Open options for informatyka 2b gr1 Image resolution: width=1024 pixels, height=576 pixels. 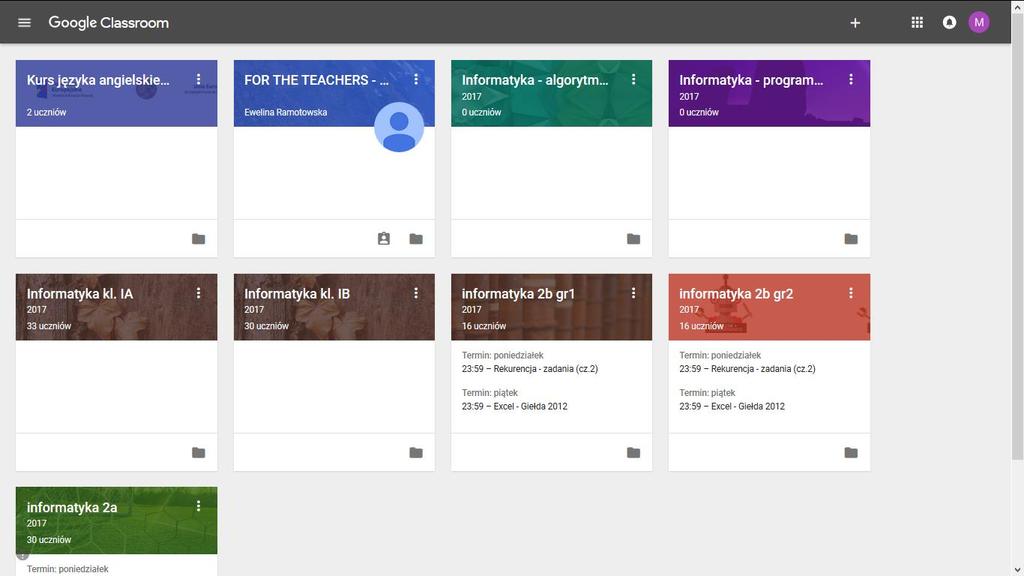[x=633, y=293]
